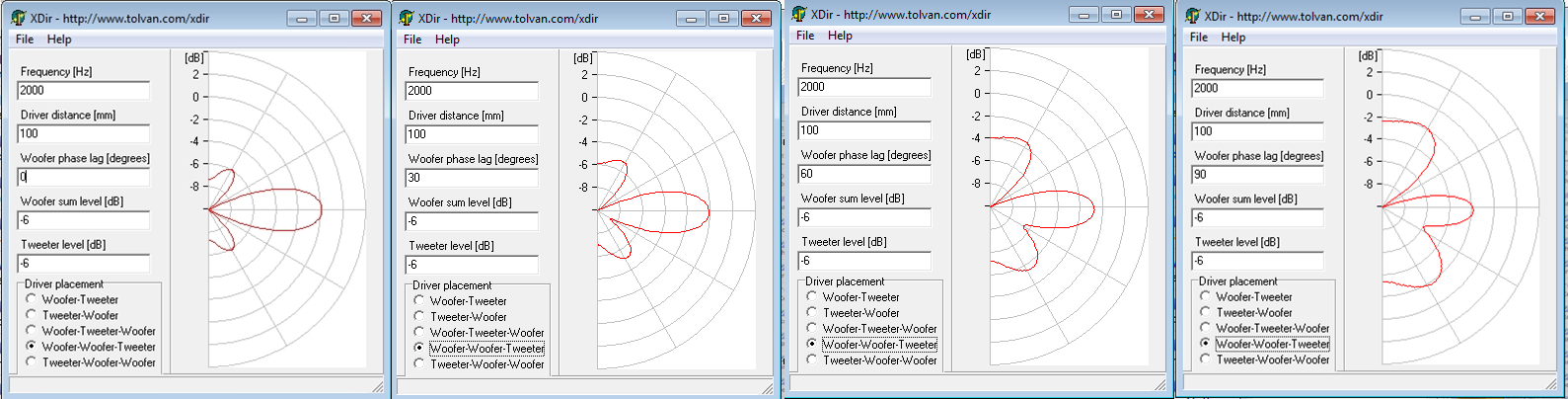Open Help menu in the phase lag 90 window

pos(1233,38)
